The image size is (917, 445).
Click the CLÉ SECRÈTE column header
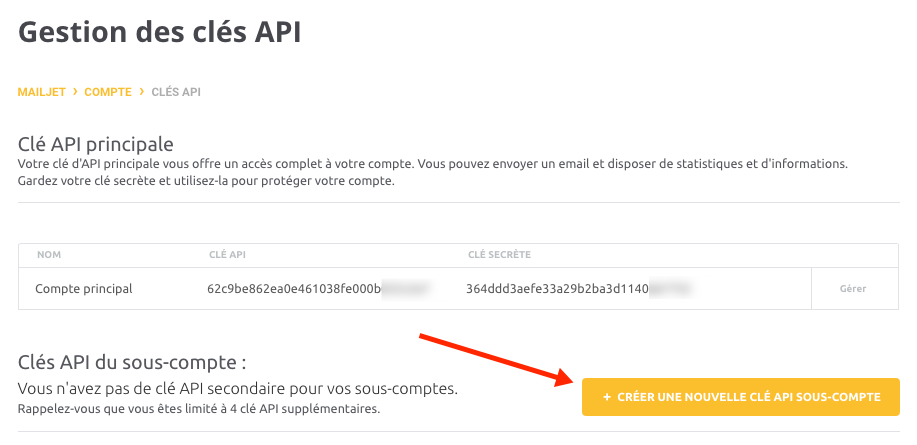coord(499,255)
